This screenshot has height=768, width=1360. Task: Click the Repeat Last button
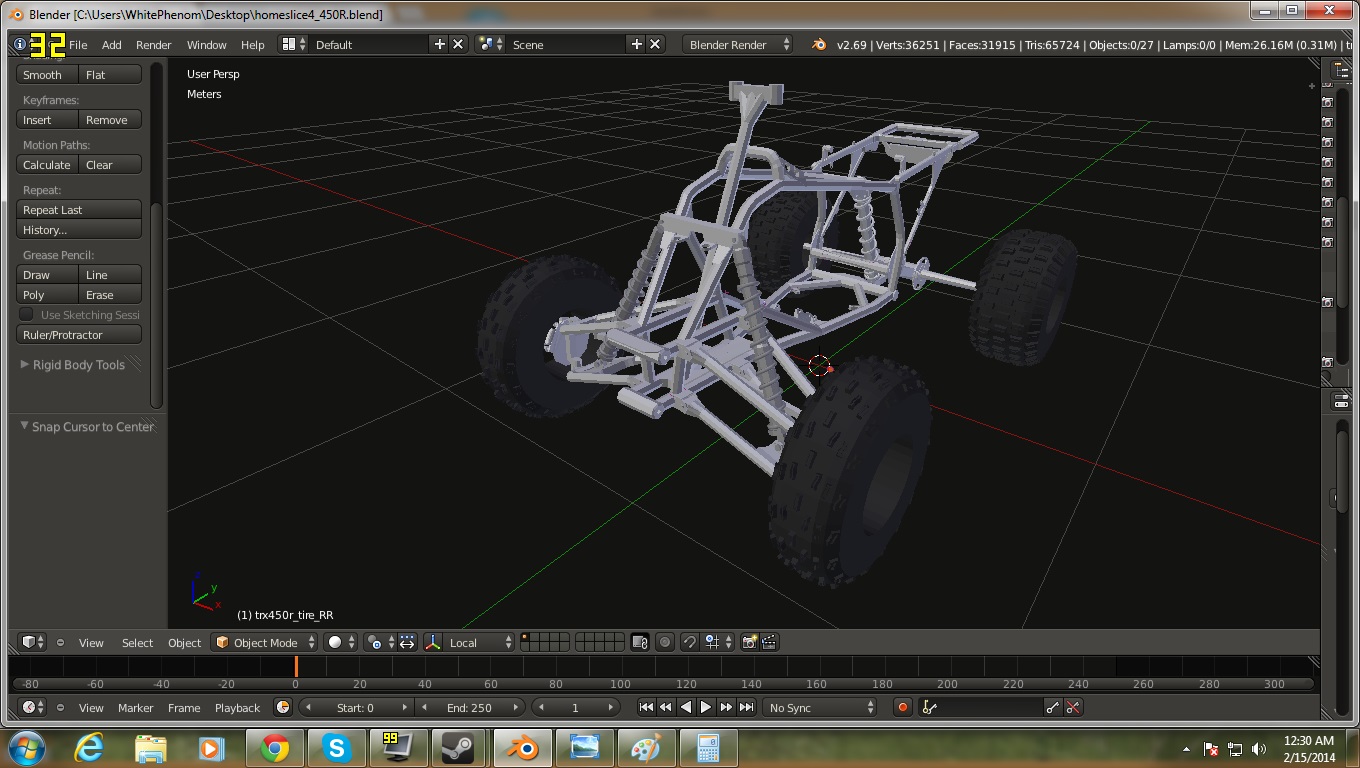[79, 210]
